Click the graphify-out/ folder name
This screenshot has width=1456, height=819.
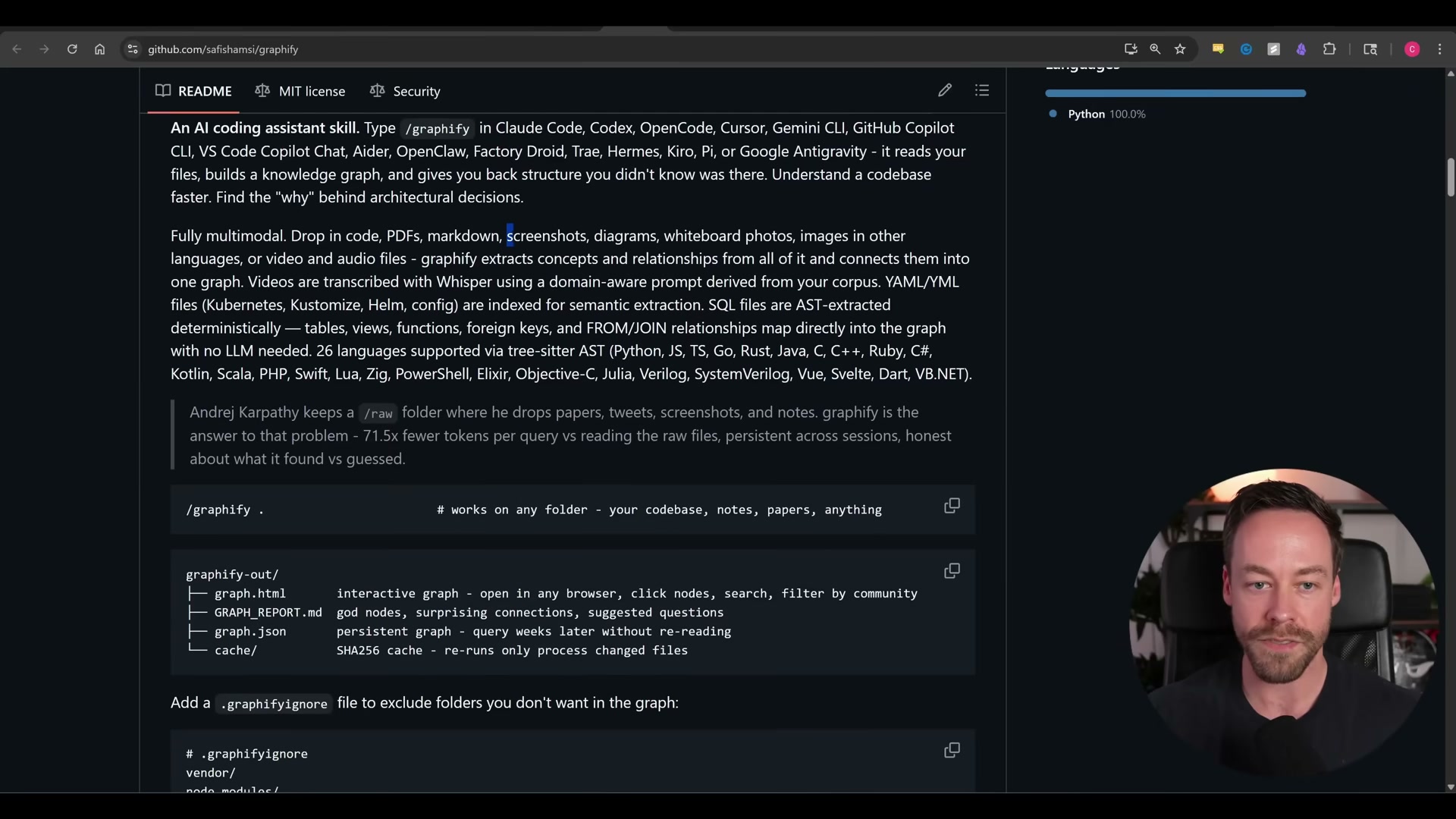[232, 575]
